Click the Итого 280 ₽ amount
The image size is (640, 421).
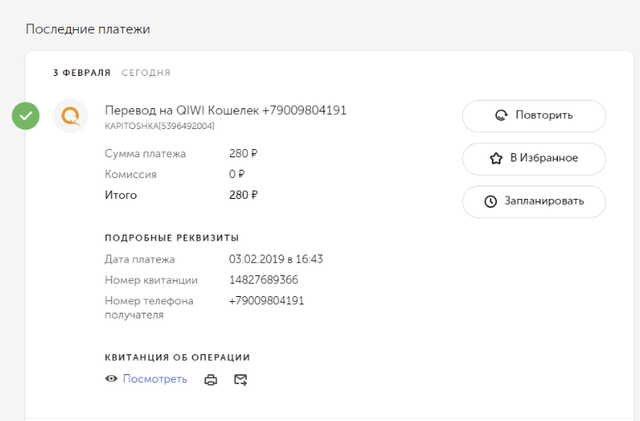243,195
